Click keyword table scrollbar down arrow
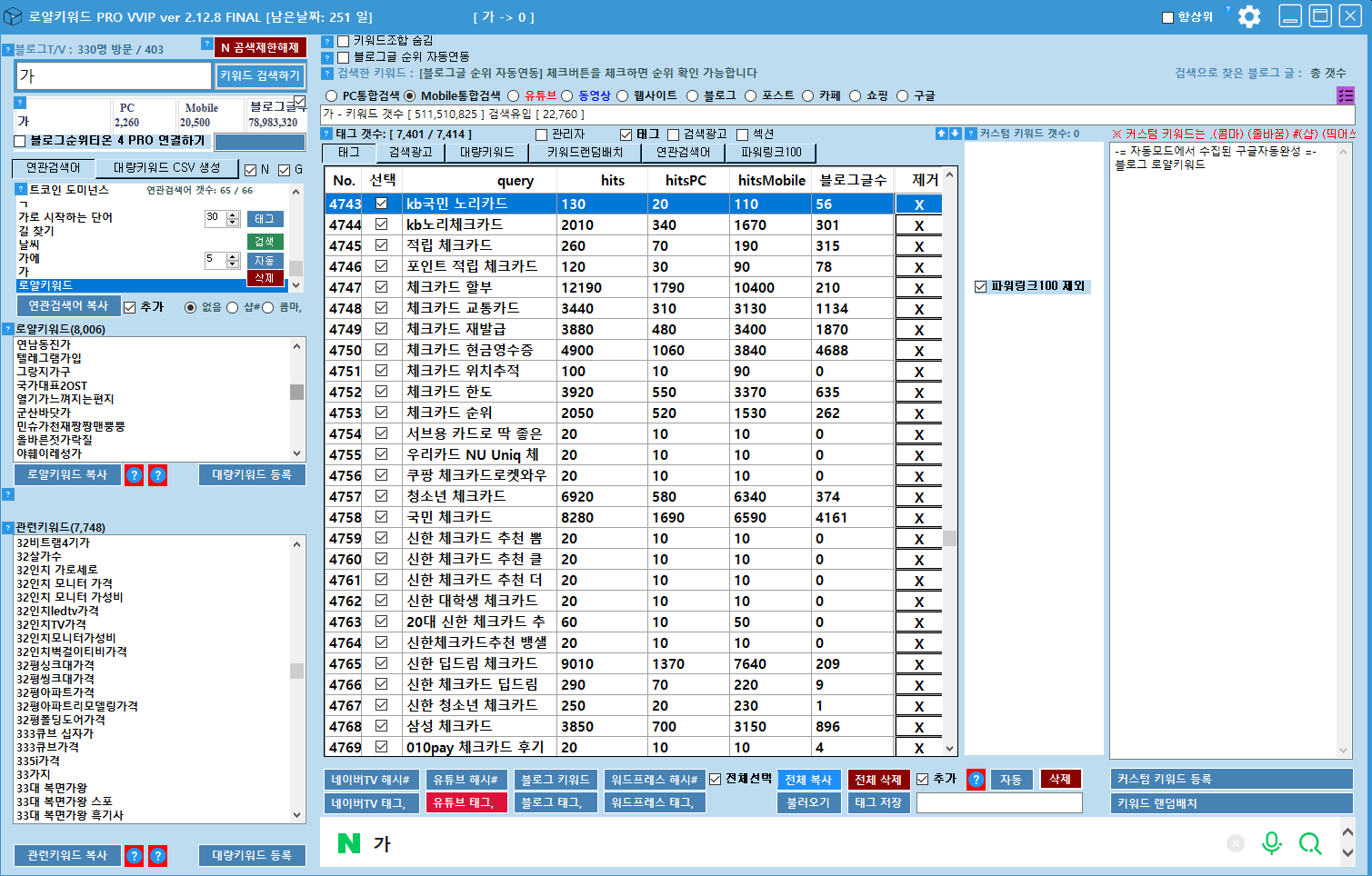1372x876 pixels. pos(949,749)
